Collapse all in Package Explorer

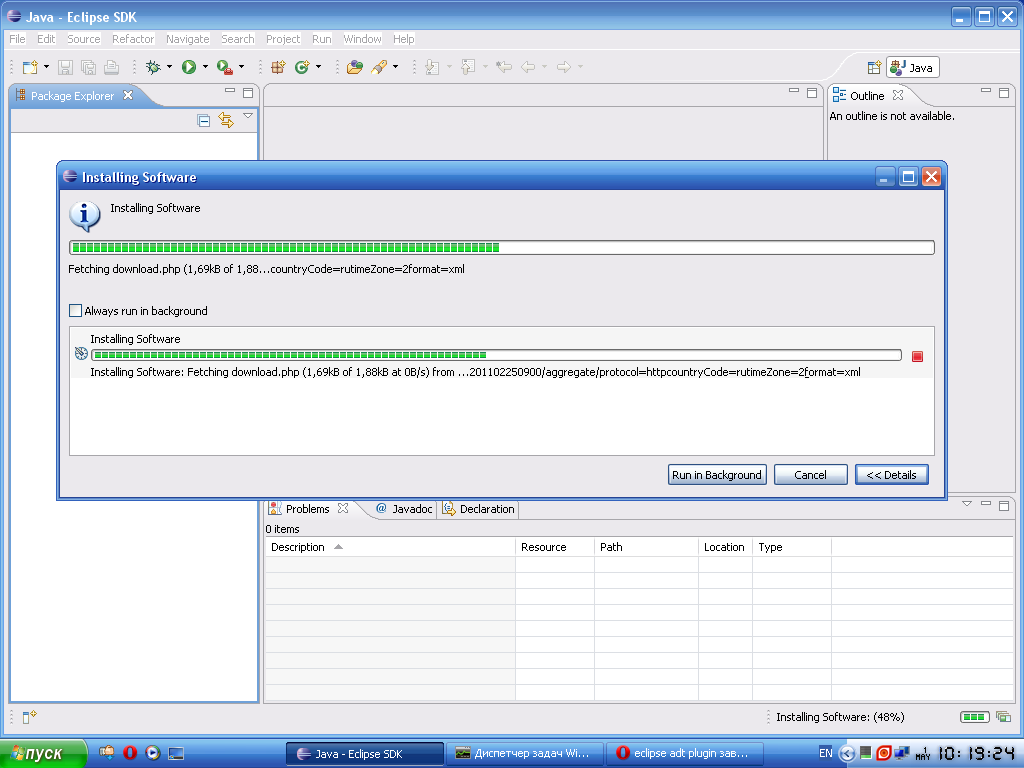[204, 120]
